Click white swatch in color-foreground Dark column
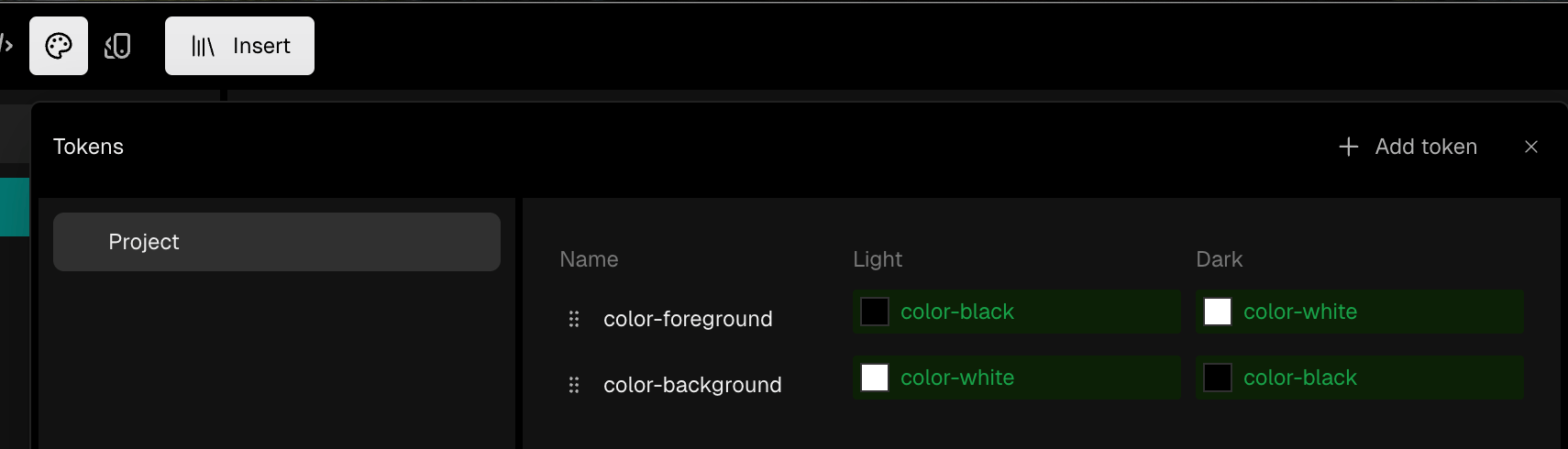Screen dimensions: 1568x449 click(x=1218, y=312)
